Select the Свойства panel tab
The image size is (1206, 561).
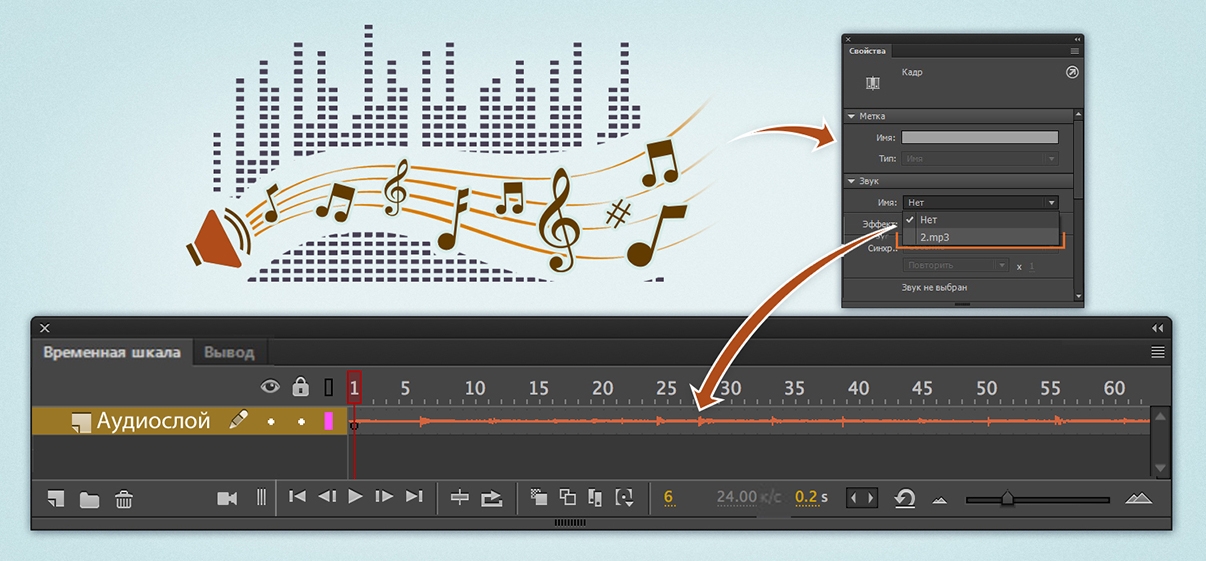(868, 50)
